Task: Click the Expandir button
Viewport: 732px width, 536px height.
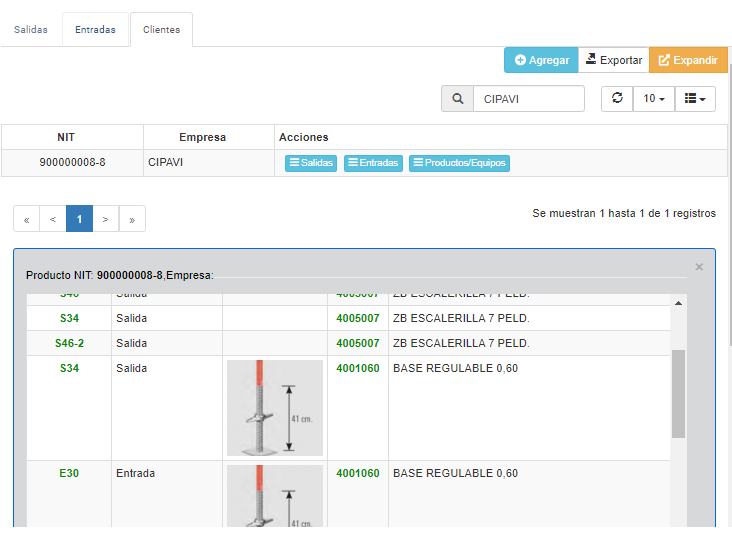Action: (688, 60)
